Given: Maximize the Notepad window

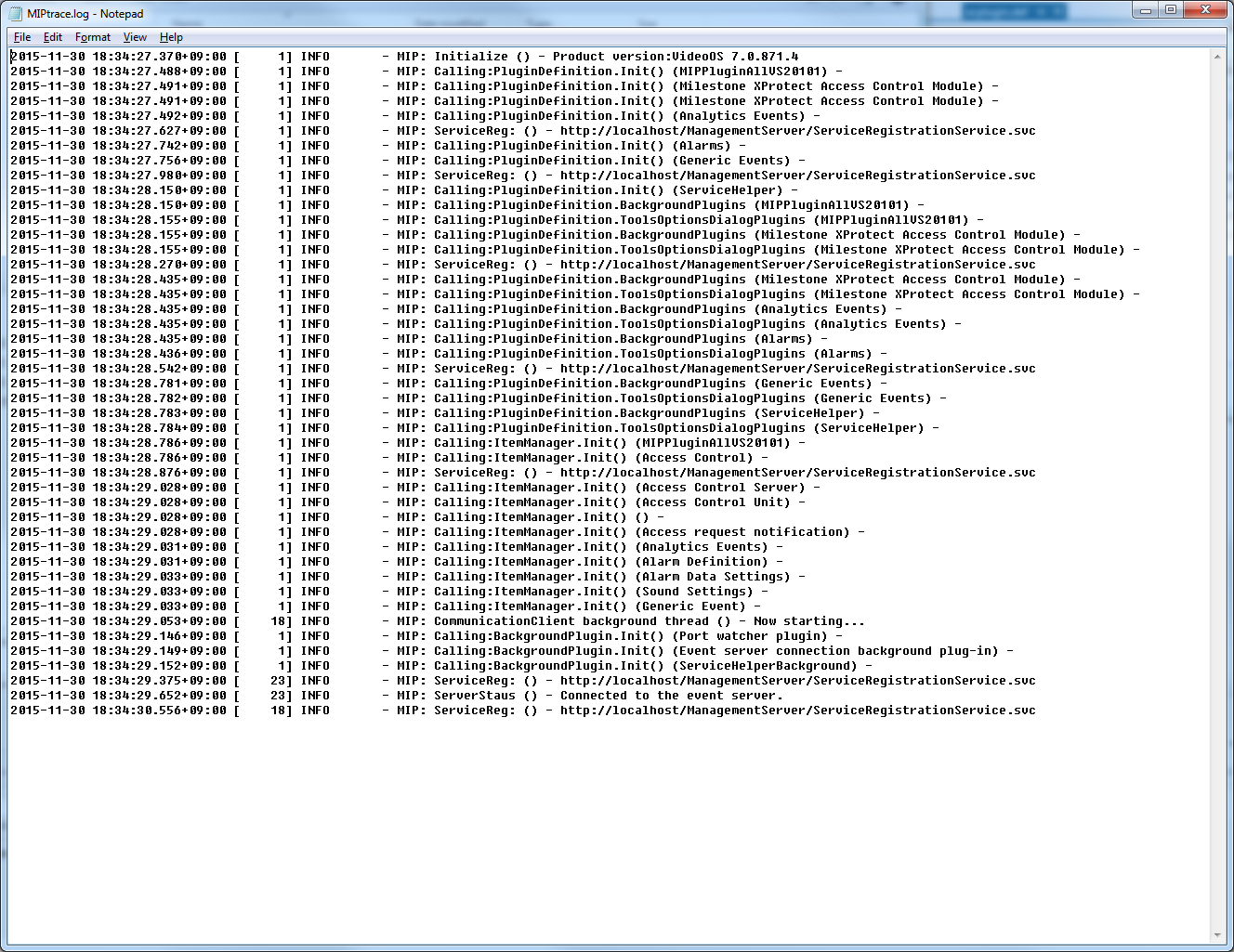Looking at the screenshot, I should click(1171, 10).
